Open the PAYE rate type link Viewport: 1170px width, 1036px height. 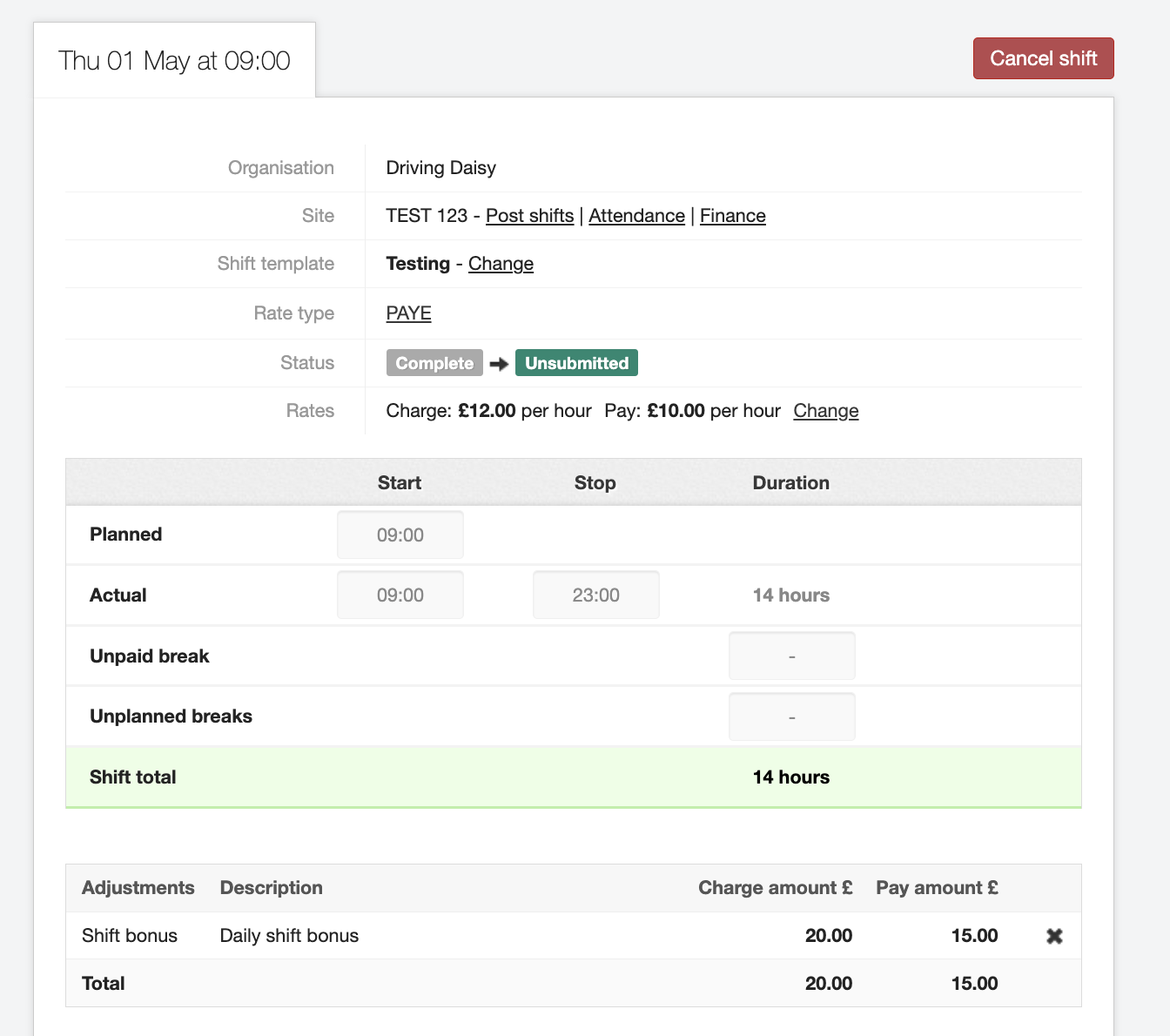point(408,313)
